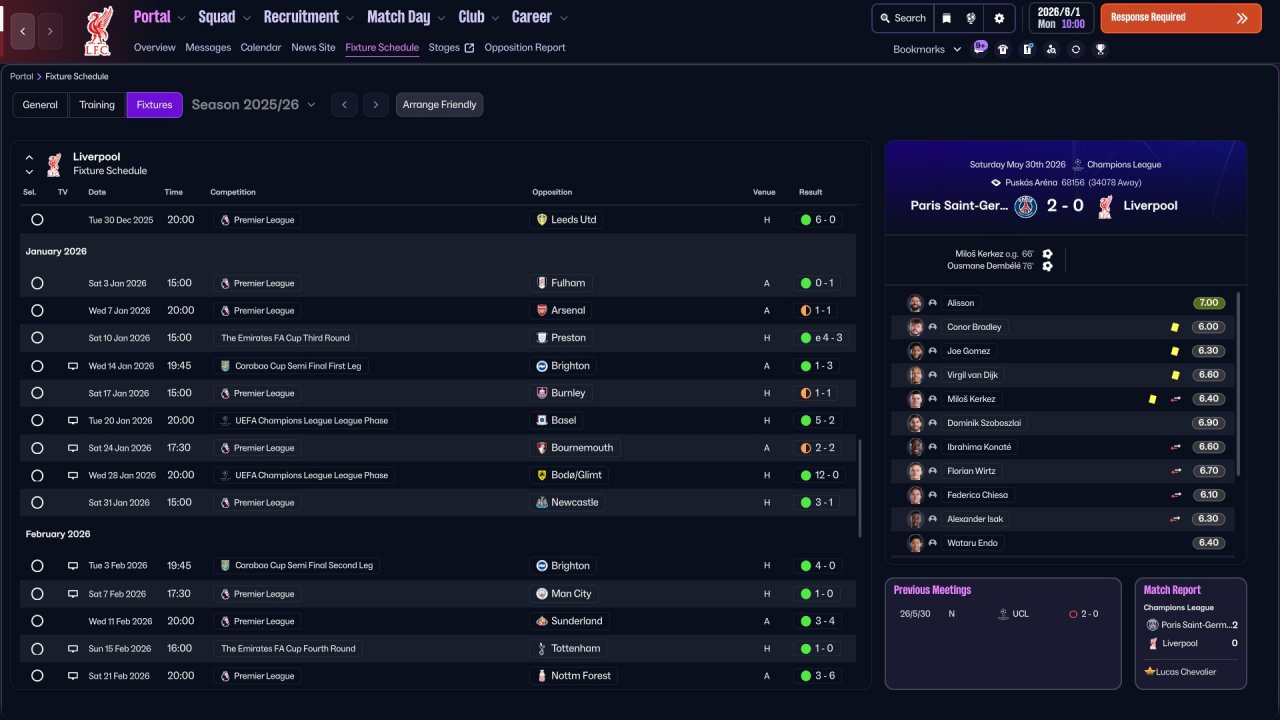
Task: Open the Overview sub-menu item
Action: click(154, 48)
